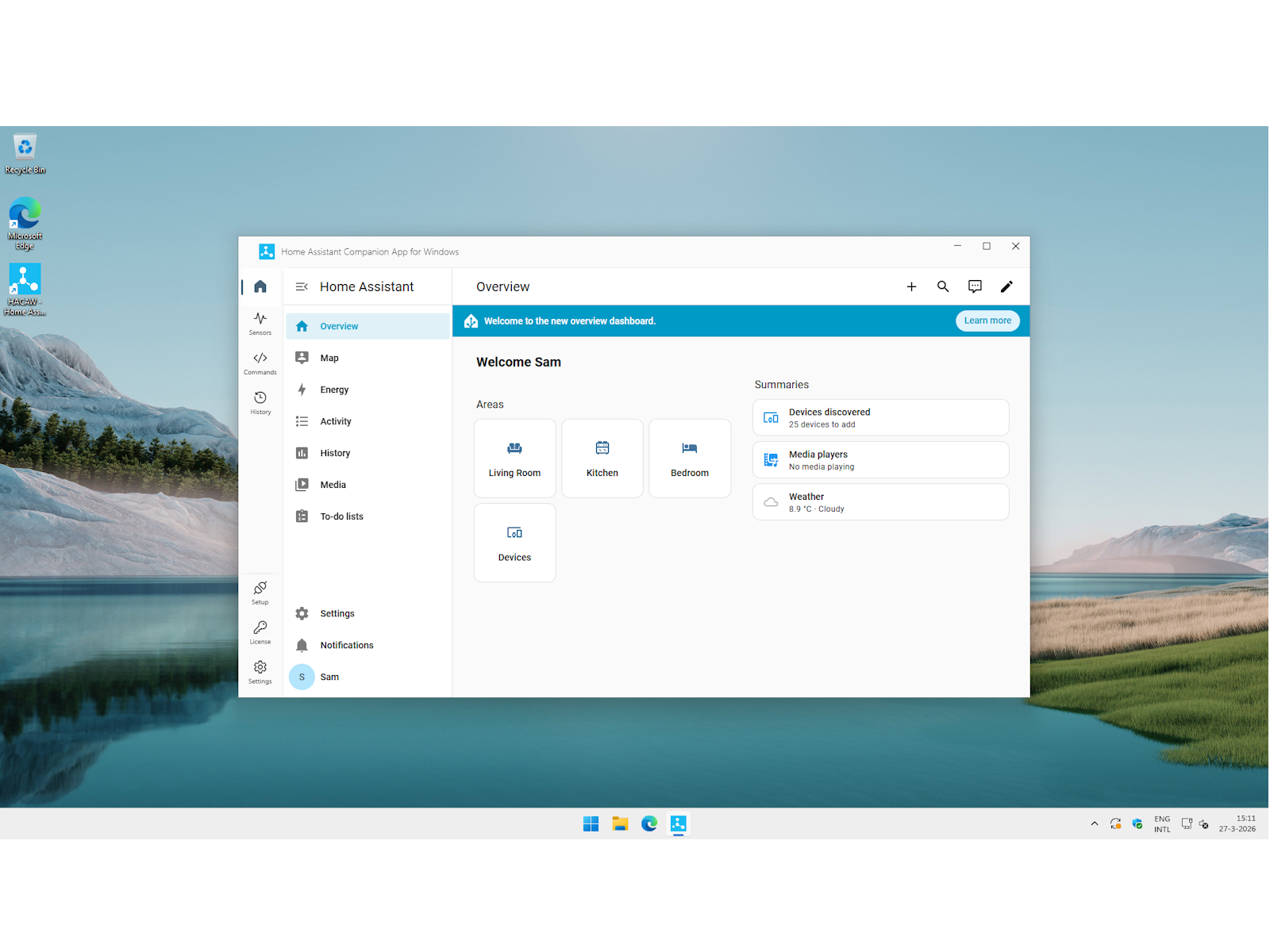Screen dimensions: 1270x952
Task: Open the Devices area card
Action: click(x=514, y=543)
